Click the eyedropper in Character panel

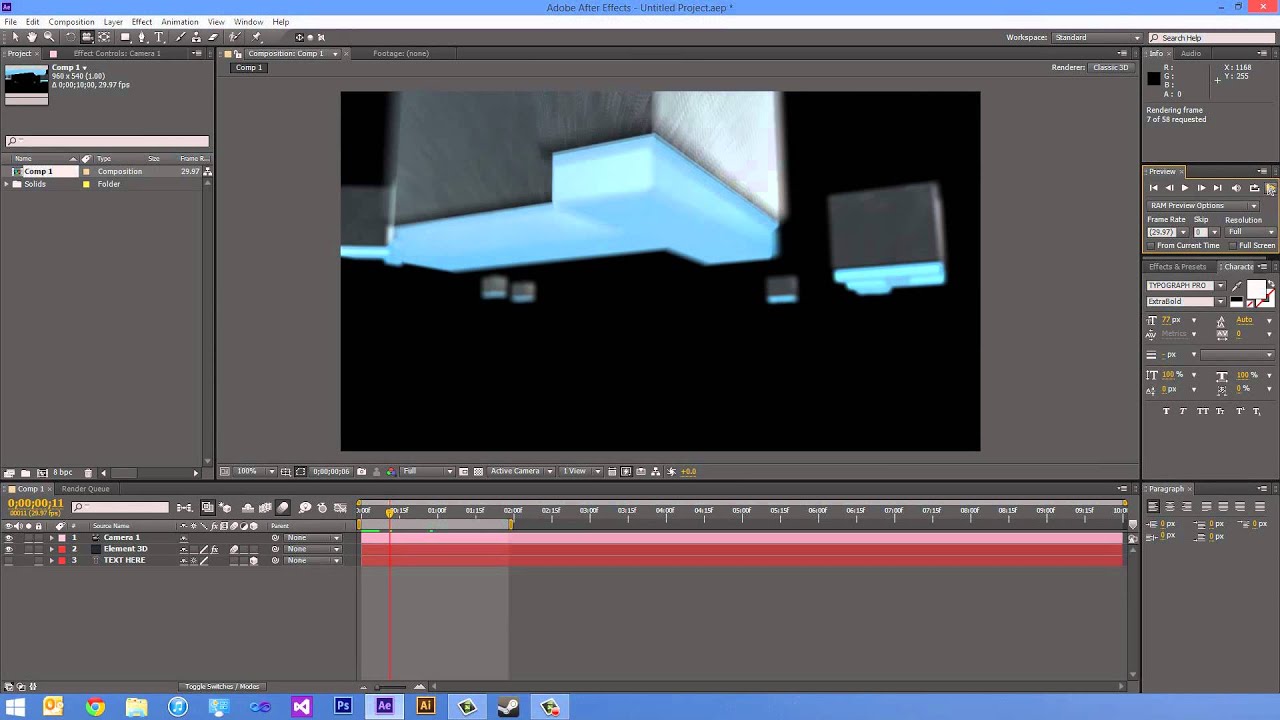1237,286
